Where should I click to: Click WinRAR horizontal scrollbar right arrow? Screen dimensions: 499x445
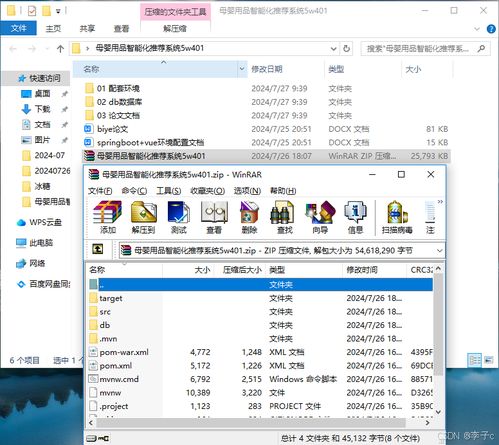coord(428,423)
